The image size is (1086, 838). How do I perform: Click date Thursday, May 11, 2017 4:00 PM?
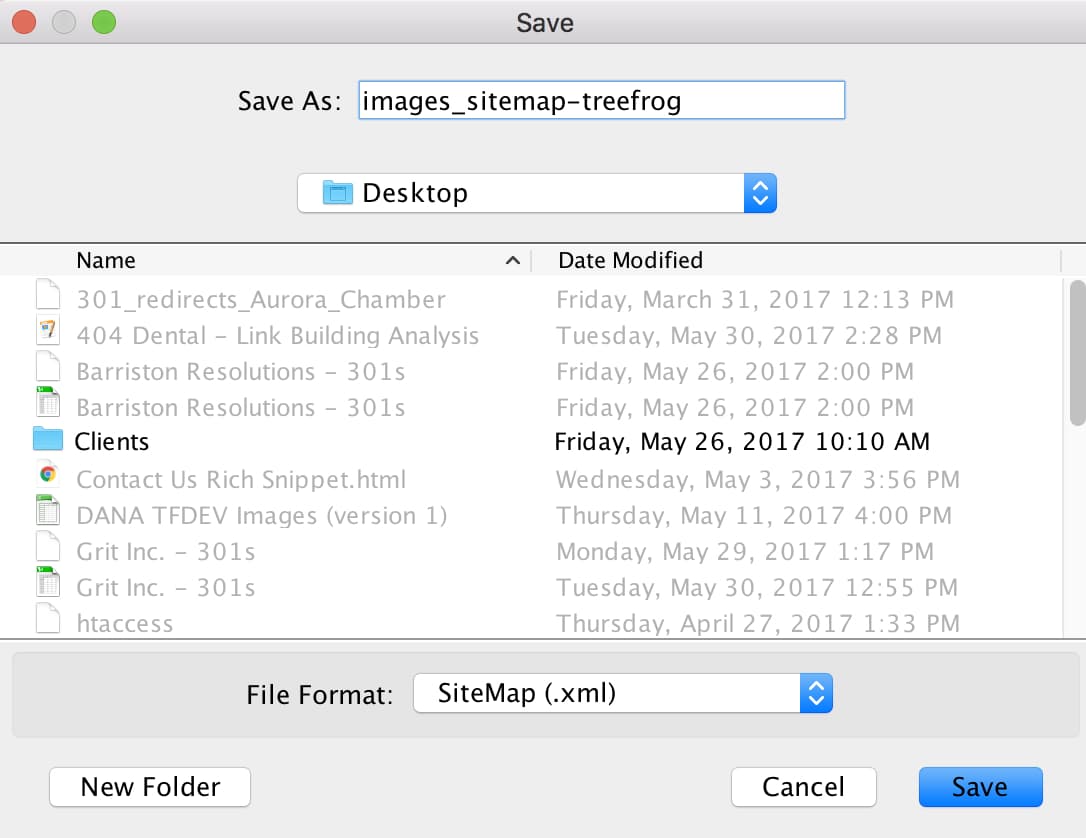[754, 516]
